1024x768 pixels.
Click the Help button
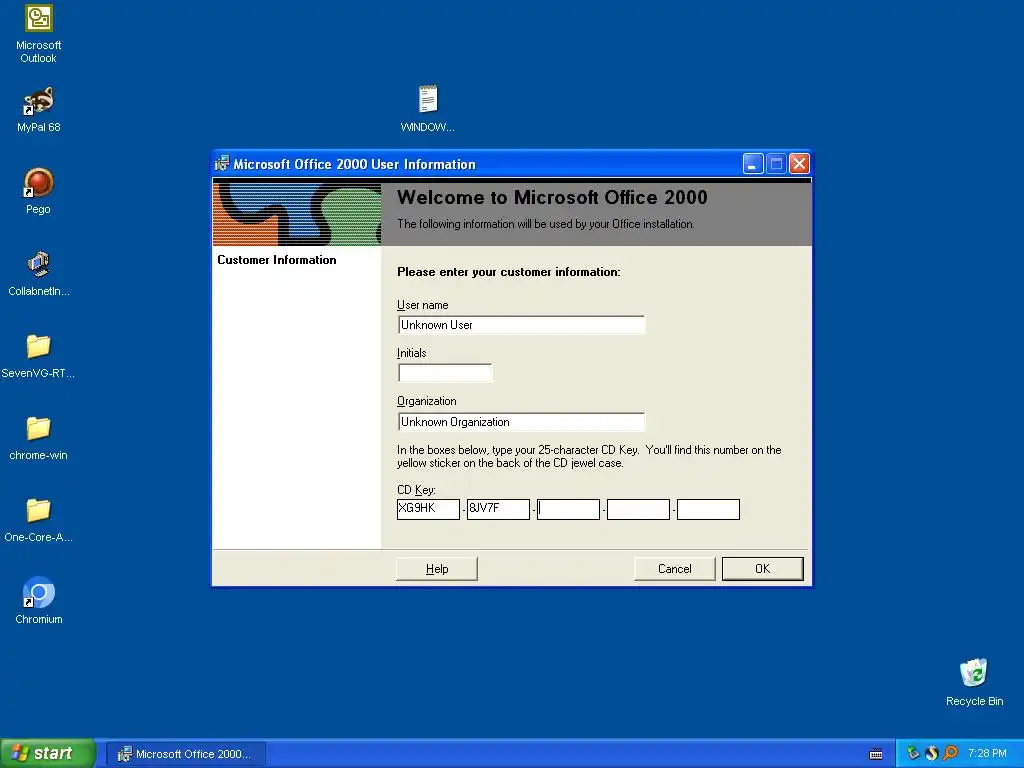[x=437, y=569]
